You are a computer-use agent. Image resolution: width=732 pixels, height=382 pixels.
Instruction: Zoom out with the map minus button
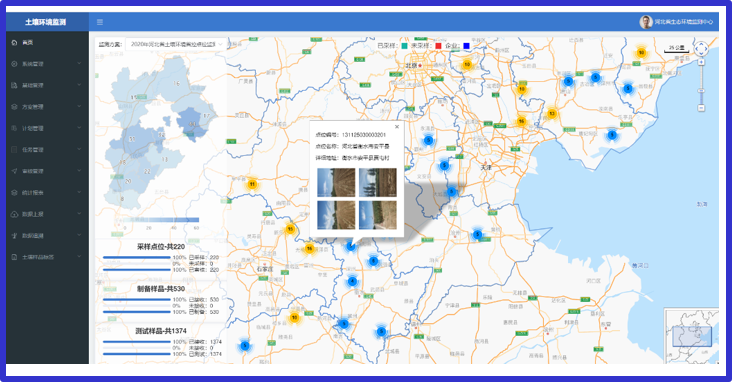(701, 108)
